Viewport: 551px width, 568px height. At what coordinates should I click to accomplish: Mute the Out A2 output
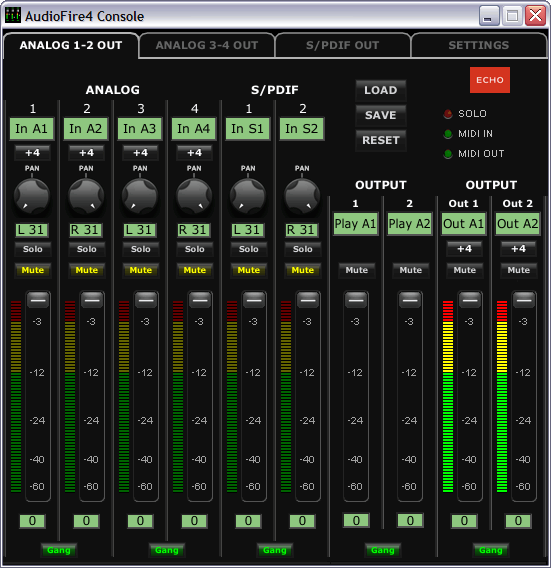pyautogui.click(x=518, y=270)
